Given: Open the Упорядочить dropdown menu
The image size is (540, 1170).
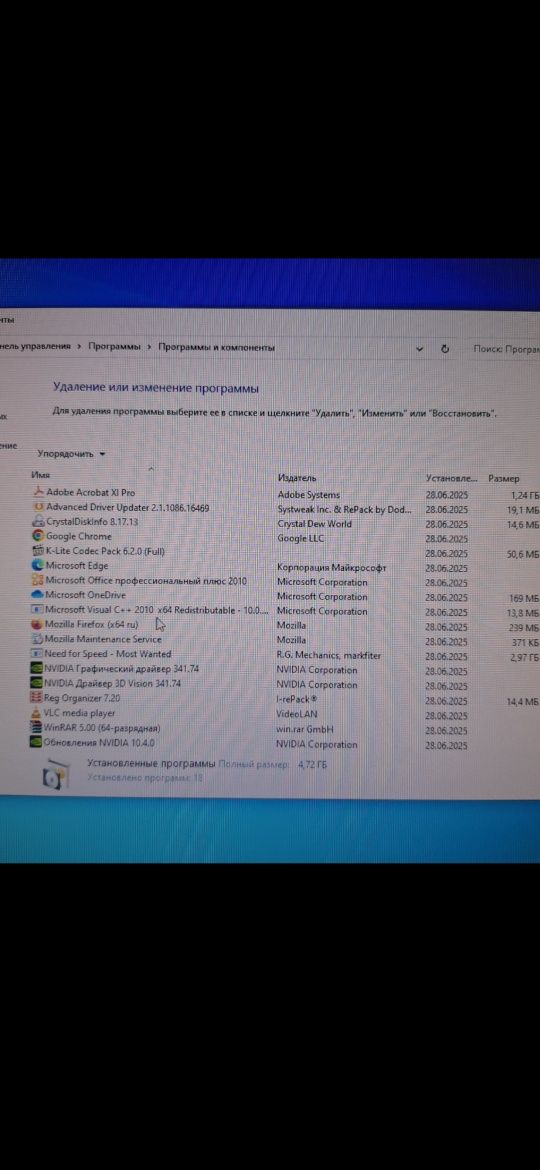Looking at the screenshot, I should (x=72, y=454).
